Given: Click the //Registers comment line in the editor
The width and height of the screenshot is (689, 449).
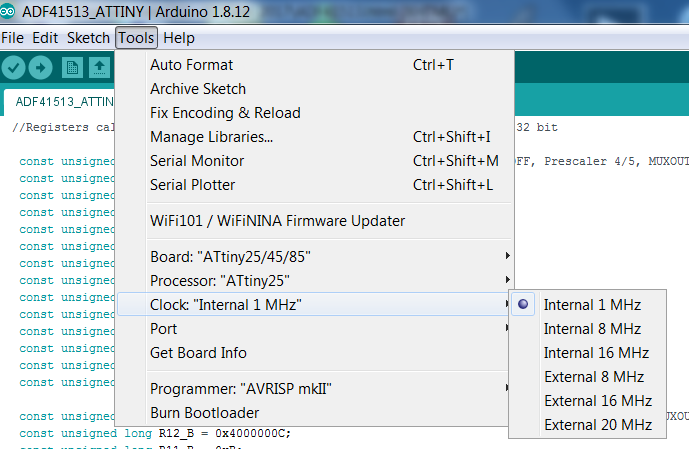Looking at the screenshot, I should point(63,127).
